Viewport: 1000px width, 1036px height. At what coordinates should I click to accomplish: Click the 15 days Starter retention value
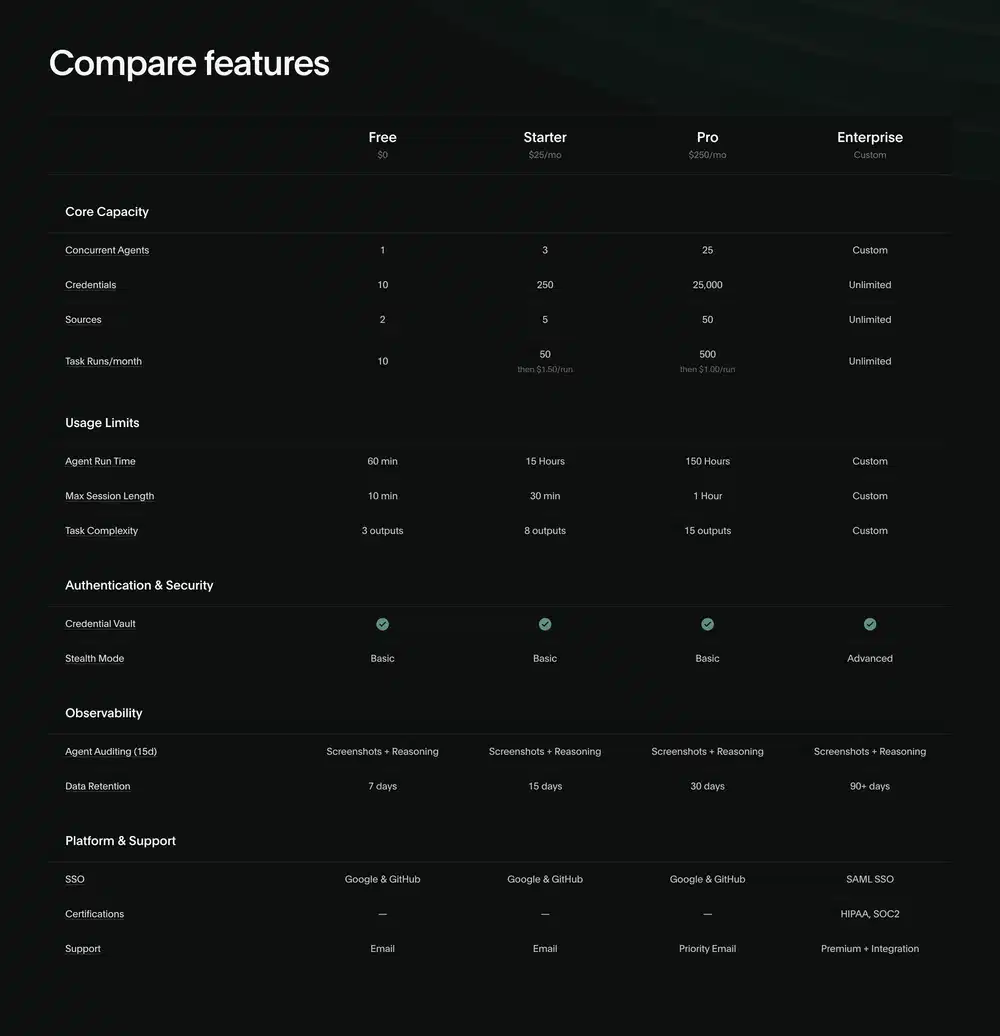(545, 786)
